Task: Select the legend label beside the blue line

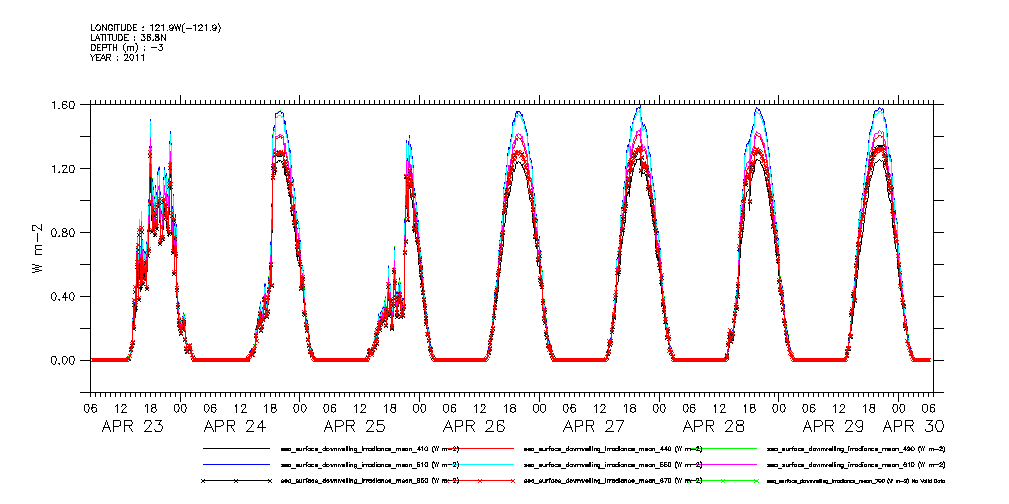Action: 370,465
